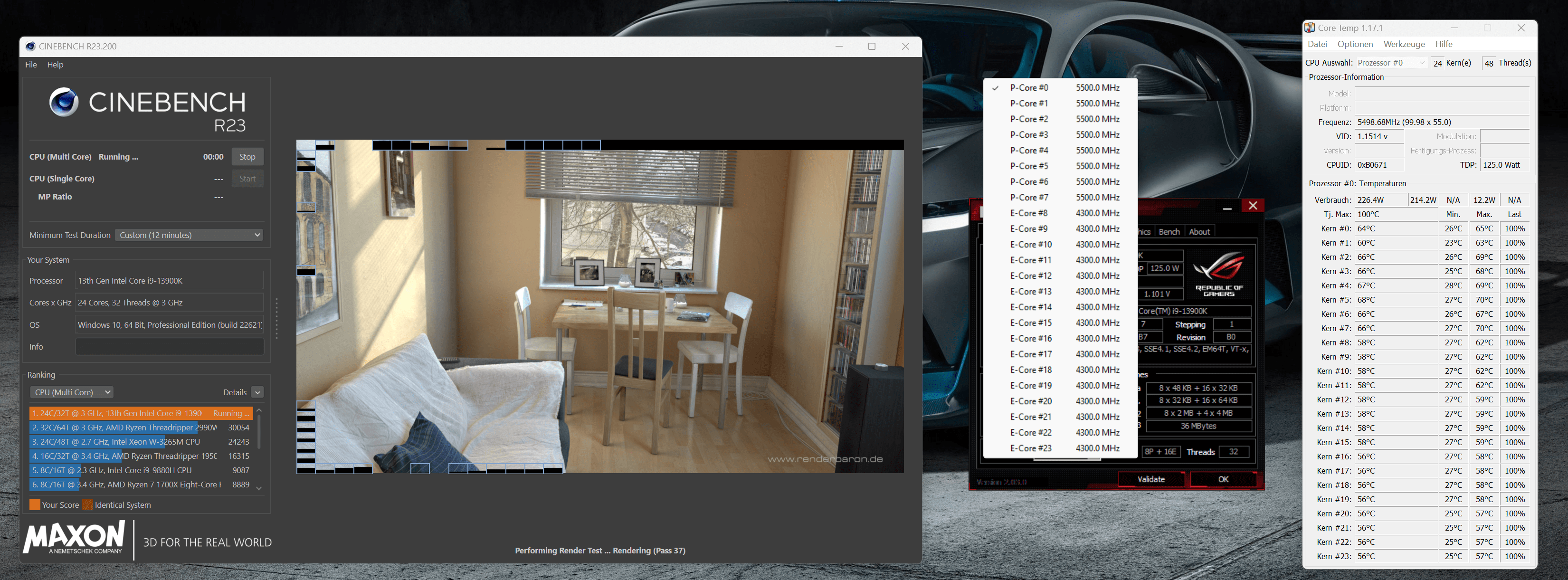
Task: Open the CPU Auswahl Prozessor #0 dropdown
Action: pyautogui.click(x=1391, y=63)
